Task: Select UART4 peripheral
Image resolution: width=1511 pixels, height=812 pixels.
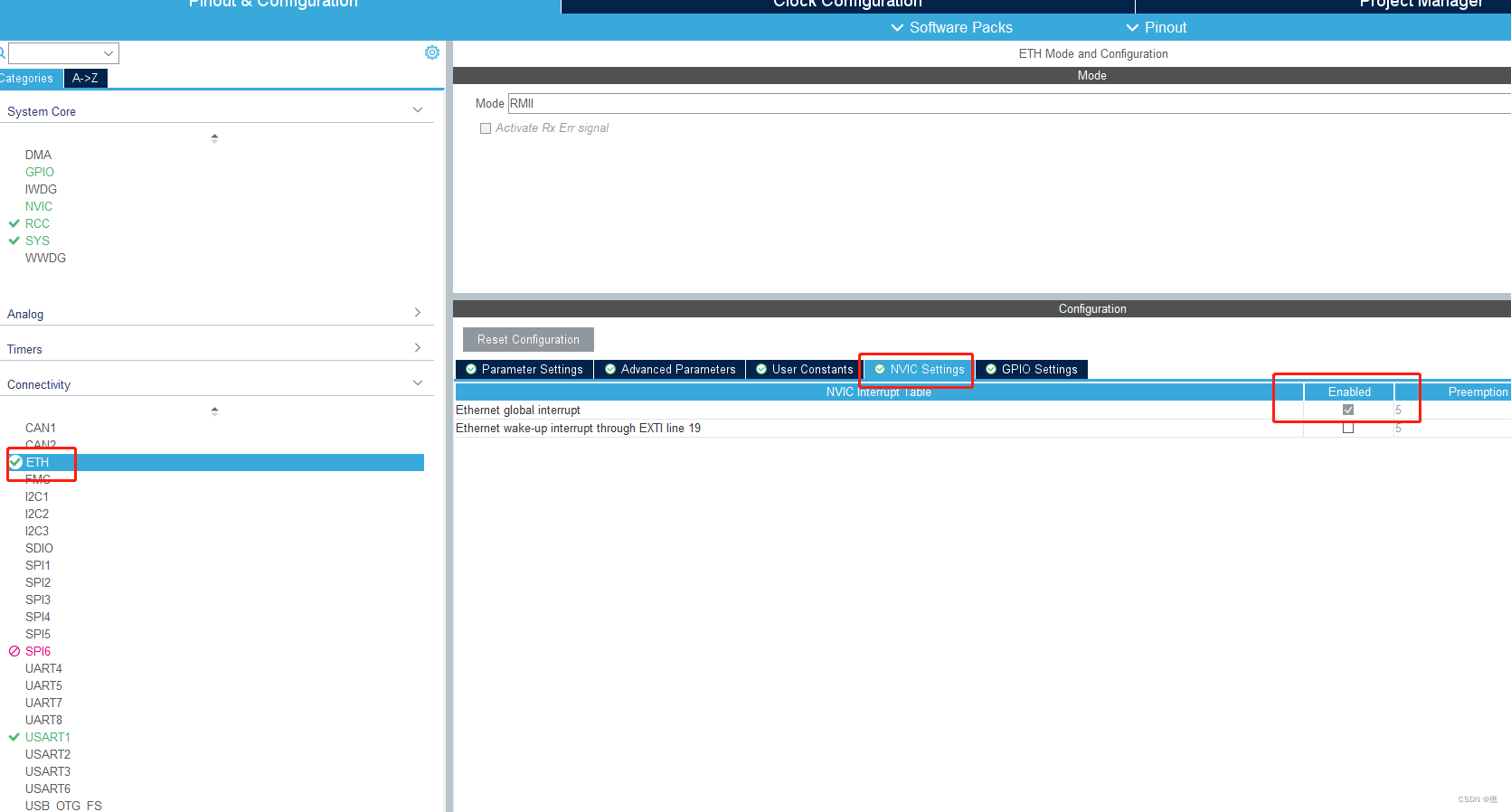Action: point(43,668)
